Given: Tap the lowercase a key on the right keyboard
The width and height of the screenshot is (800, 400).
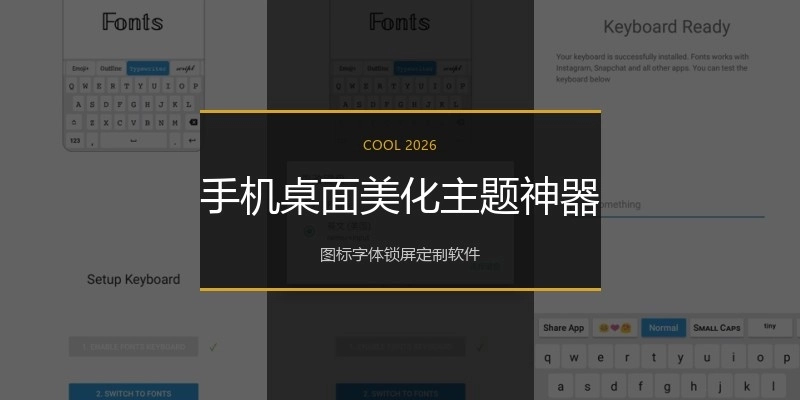Looking at the screenshot, I should pos(561,387).
